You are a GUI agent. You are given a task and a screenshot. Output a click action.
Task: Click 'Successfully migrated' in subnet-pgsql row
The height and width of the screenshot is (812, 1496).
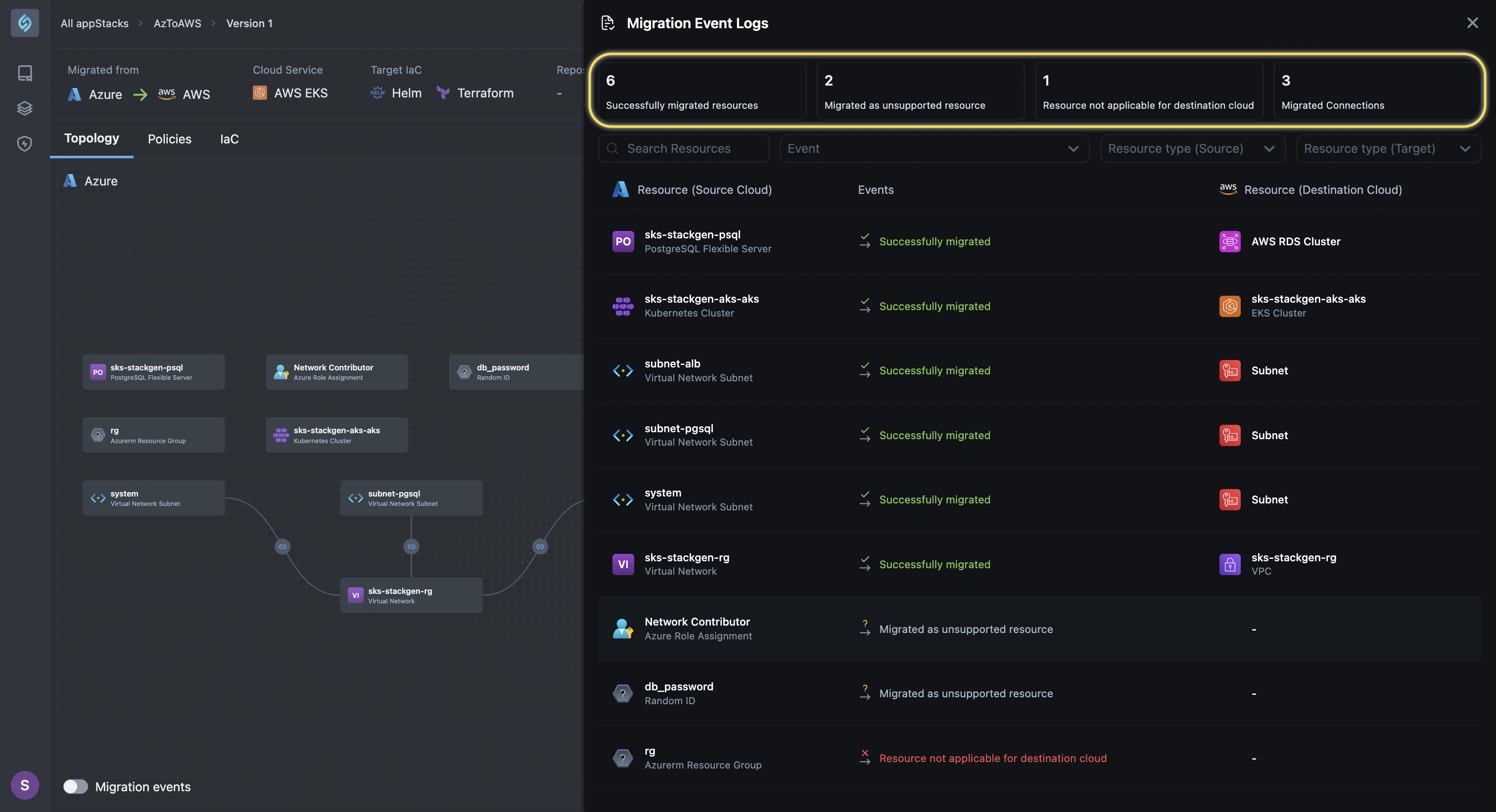click(x=935, y=435)
